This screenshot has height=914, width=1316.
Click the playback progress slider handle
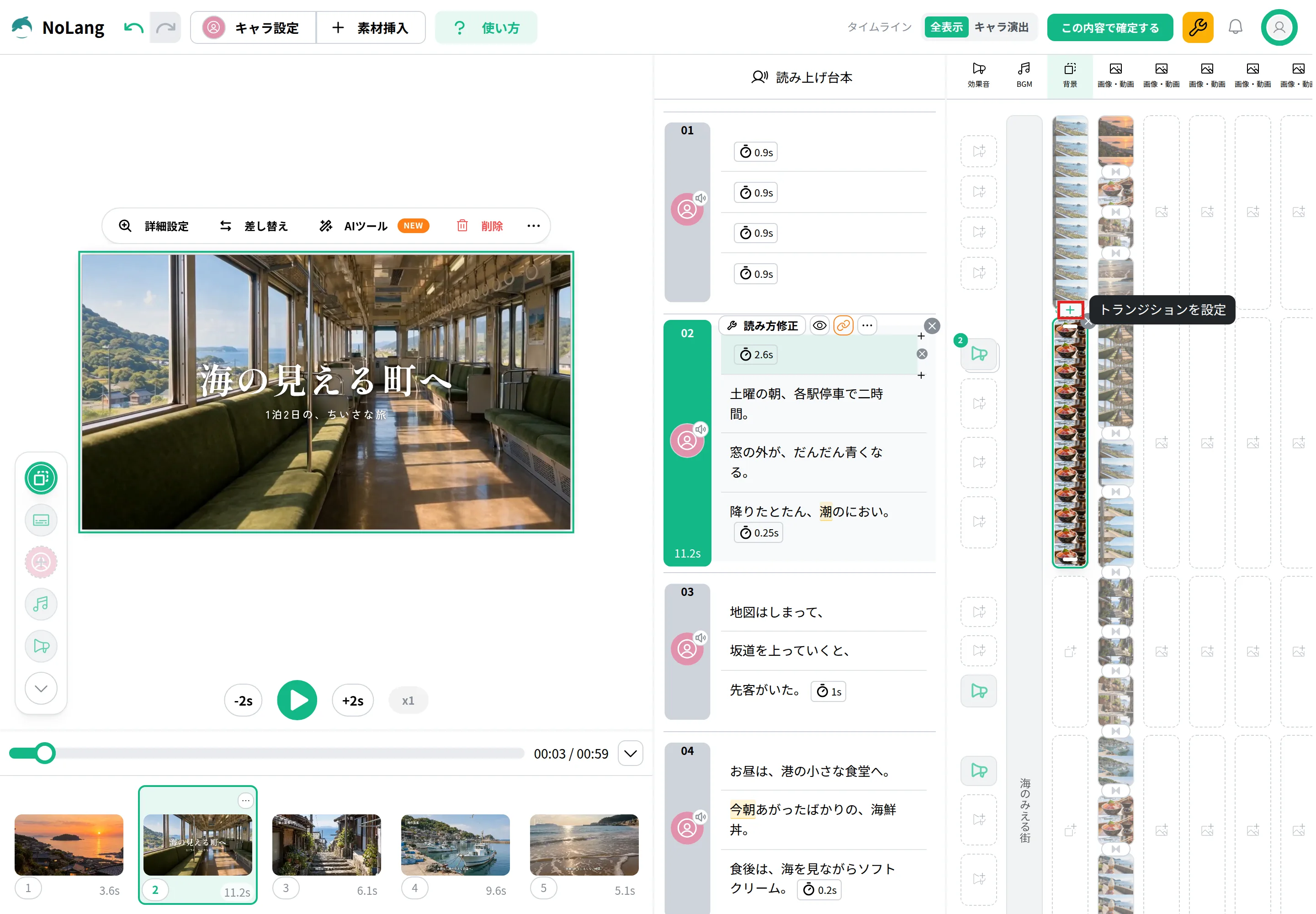tap(45, 753)
